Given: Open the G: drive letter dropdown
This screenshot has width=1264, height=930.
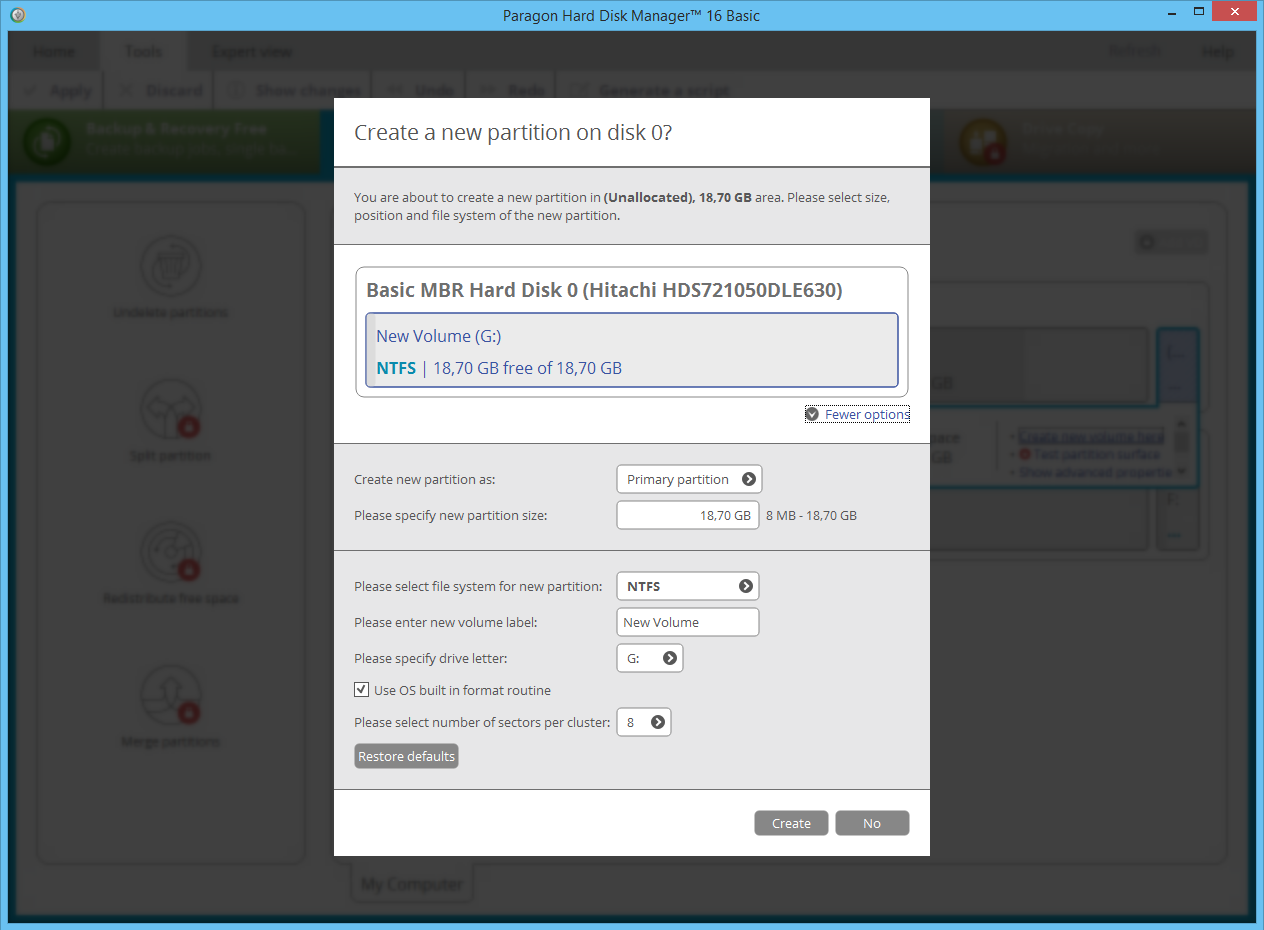Looking at the screenshot, I should (650, 658).
